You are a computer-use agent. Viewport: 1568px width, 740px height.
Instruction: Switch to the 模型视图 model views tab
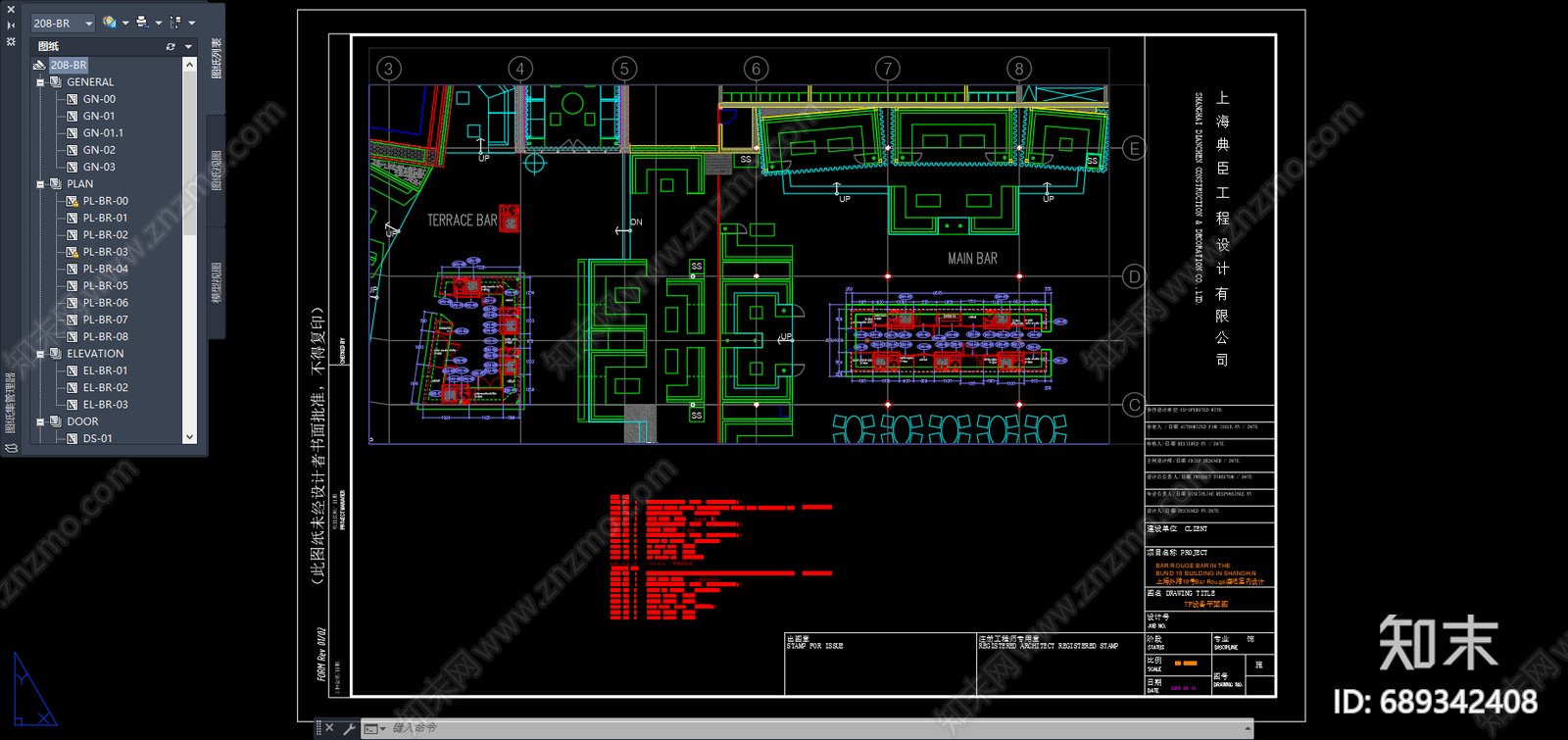pyautogui.click(x=217, y=282)
